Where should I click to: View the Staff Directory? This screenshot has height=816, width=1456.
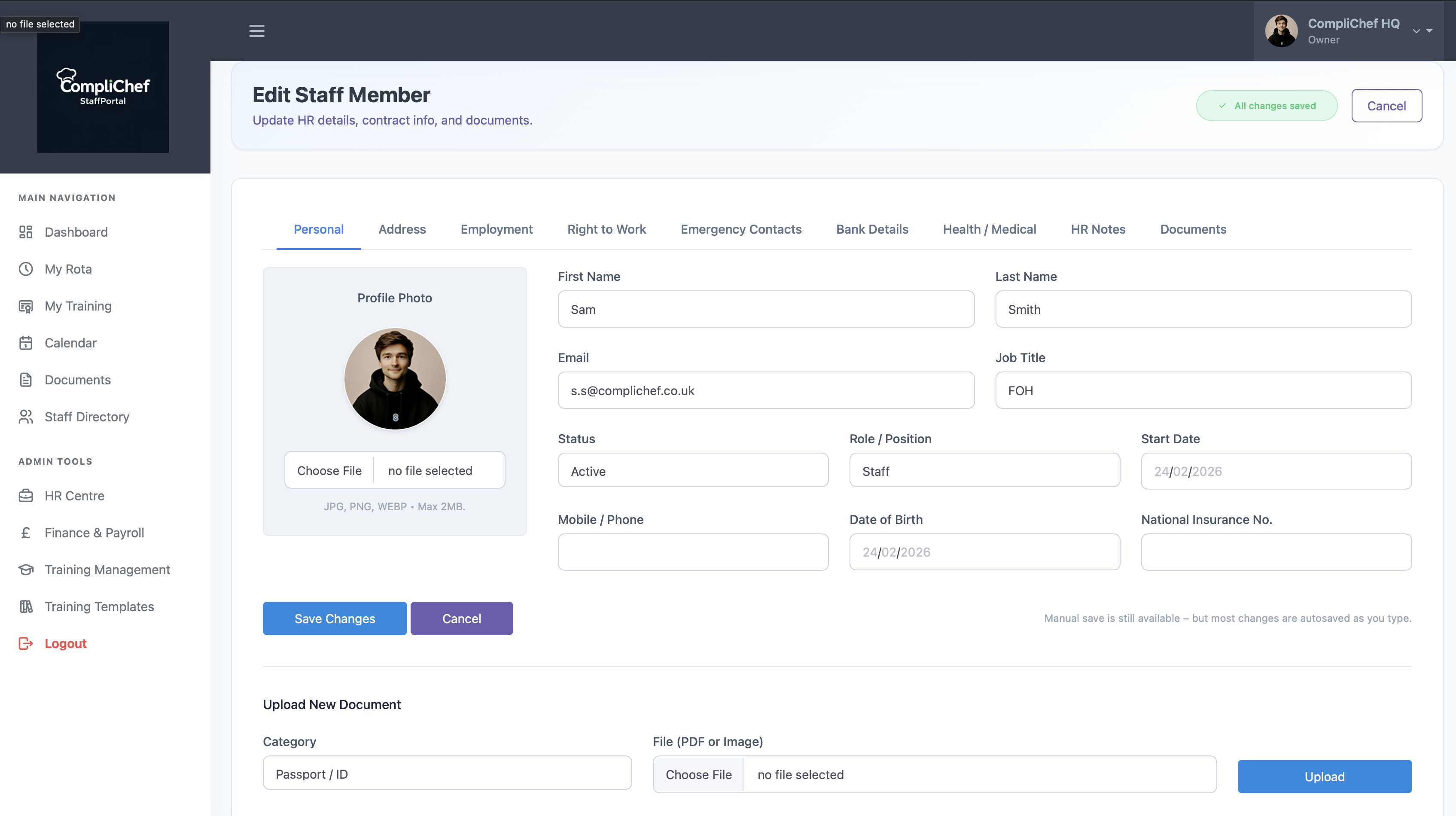pos(87,417)
